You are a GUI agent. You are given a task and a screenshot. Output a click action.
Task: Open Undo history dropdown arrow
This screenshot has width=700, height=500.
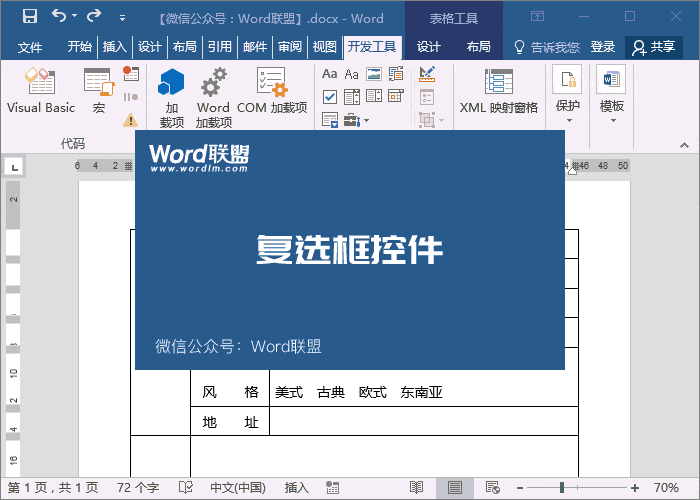point(74,16)
